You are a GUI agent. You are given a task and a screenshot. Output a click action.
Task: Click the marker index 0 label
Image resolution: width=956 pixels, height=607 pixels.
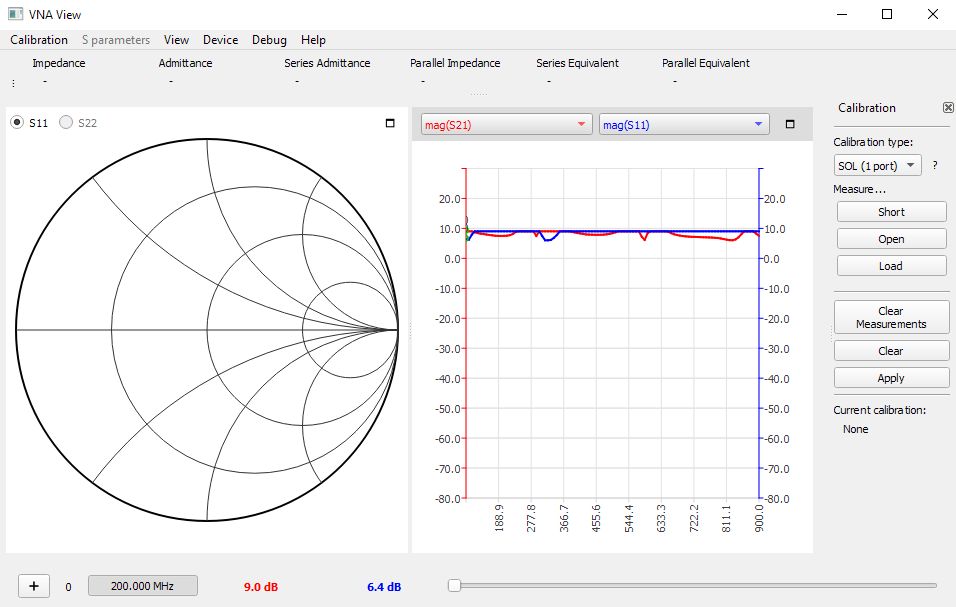[x=68, y=587]
